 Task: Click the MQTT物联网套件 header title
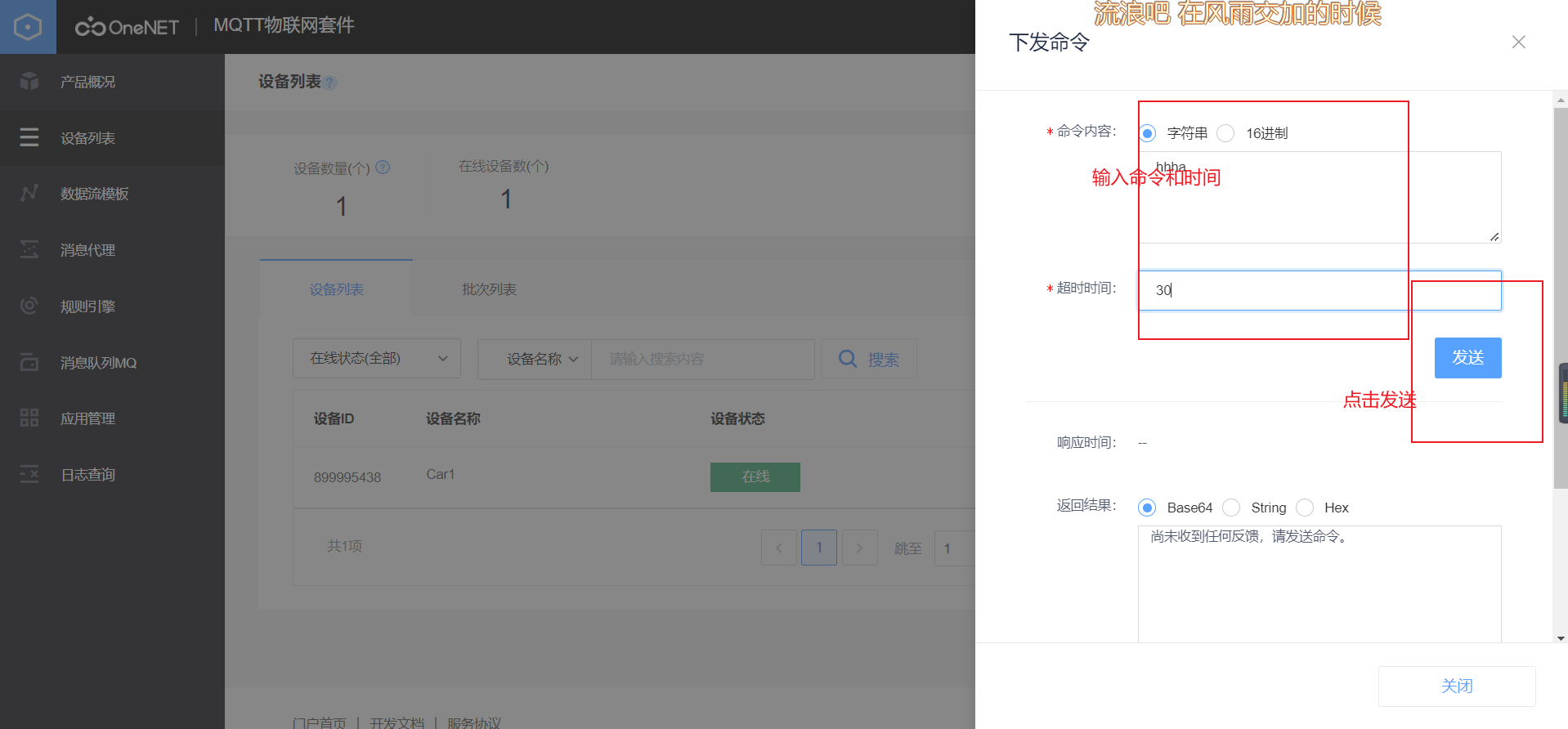[x=284, y=25]
